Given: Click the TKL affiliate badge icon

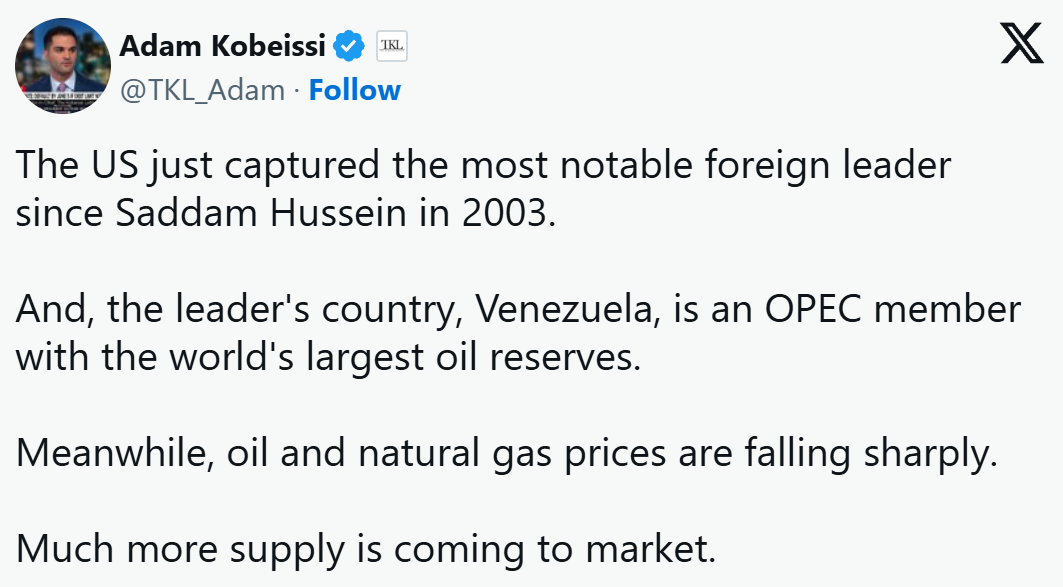Looking at the screenshot, I should 392,46.
